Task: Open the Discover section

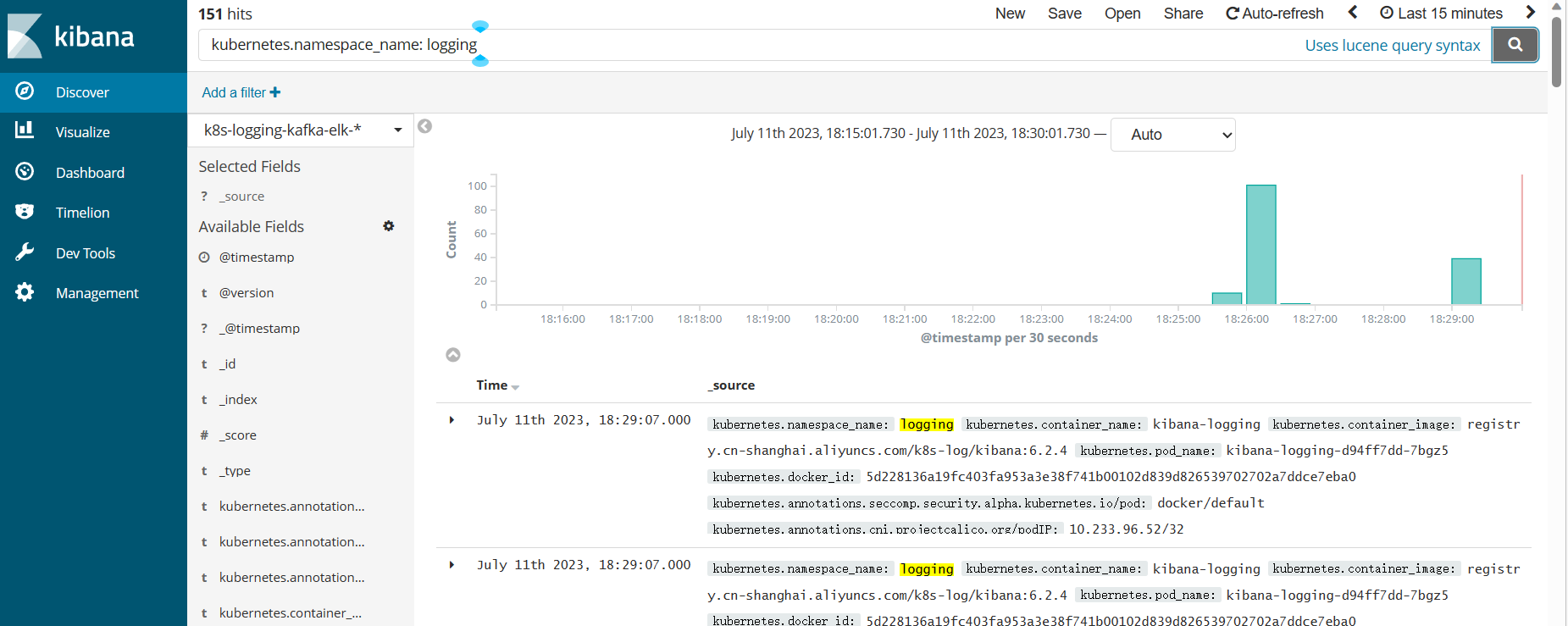Action: tap(93, 92)
